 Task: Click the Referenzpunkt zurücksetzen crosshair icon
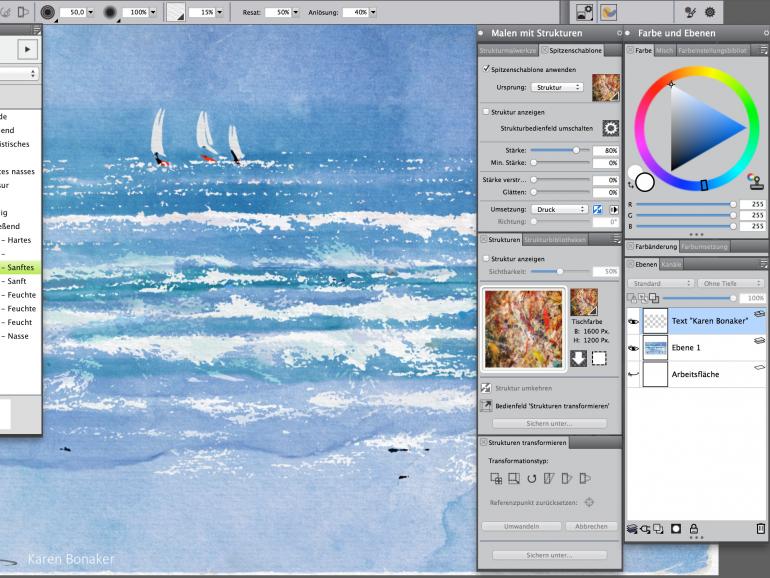(589, 502)
